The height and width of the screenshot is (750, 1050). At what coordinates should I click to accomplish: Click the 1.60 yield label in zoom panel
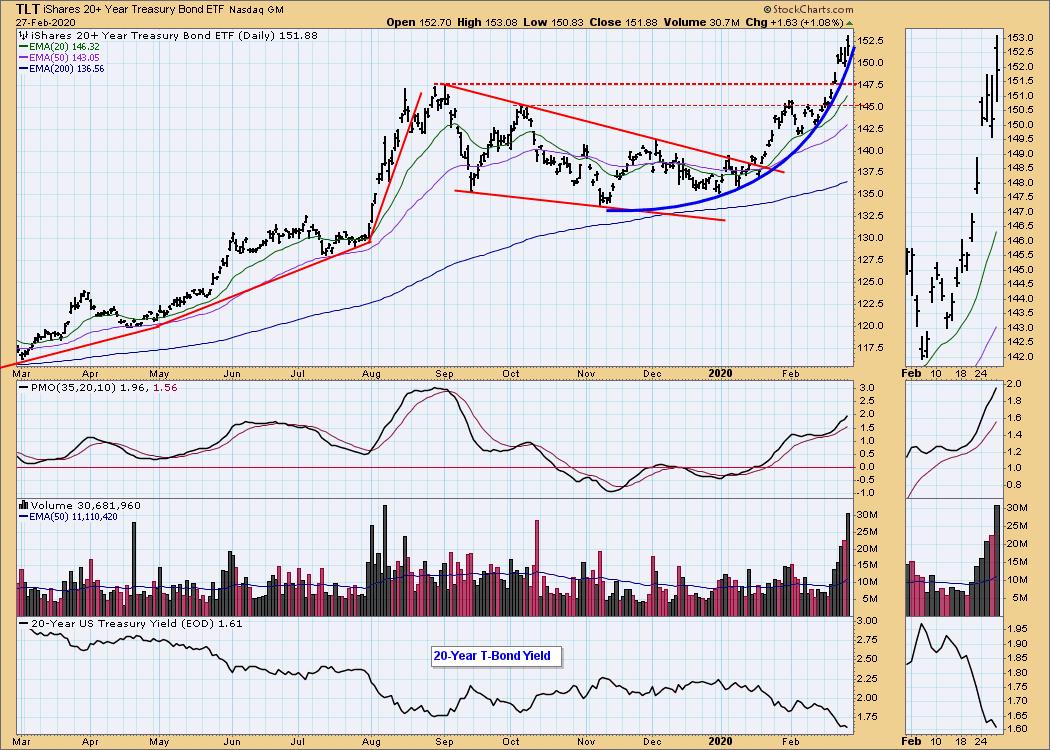(x=1016, y=729)
